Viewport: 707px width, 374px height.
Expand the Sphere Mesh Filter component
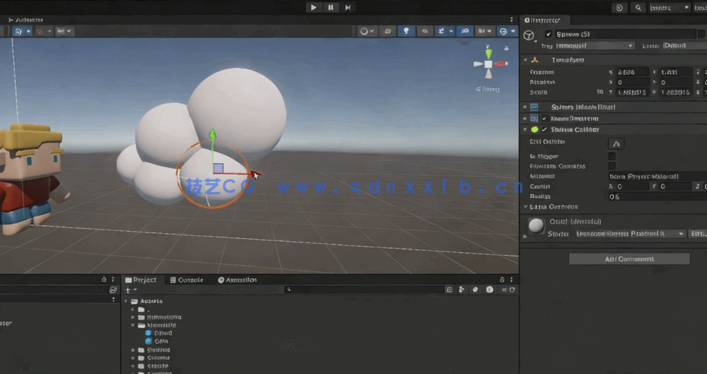click(x=525, y=107)
